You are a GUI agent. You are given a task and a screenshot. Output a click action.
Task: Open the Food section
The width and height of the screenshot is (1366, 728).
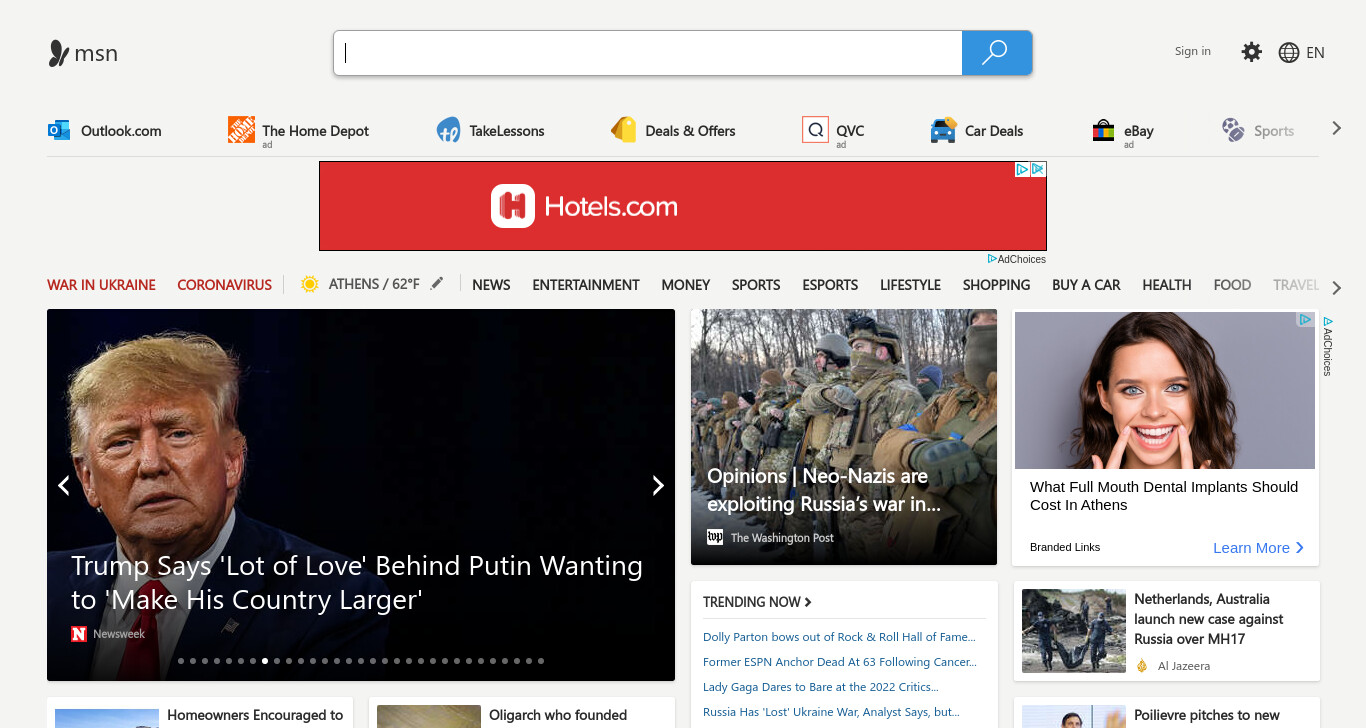click(x=1232, y=285)
